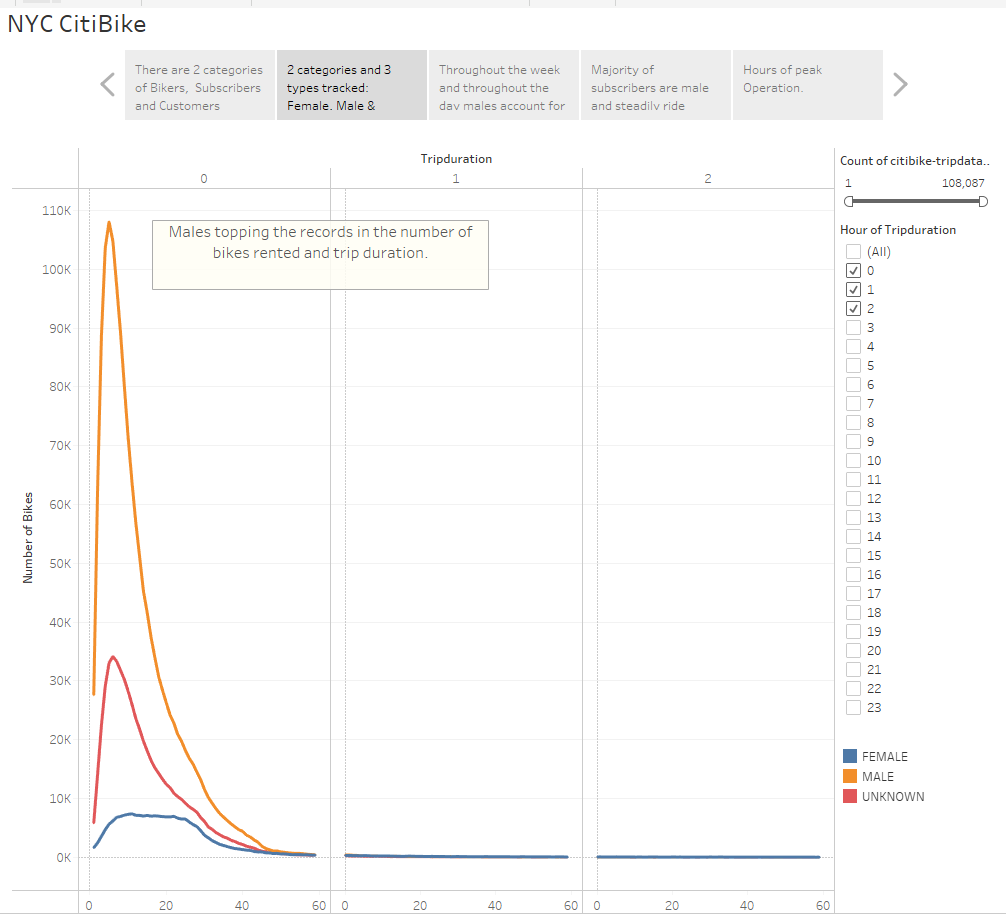Click the count range slider track

(x=916, y=201)
